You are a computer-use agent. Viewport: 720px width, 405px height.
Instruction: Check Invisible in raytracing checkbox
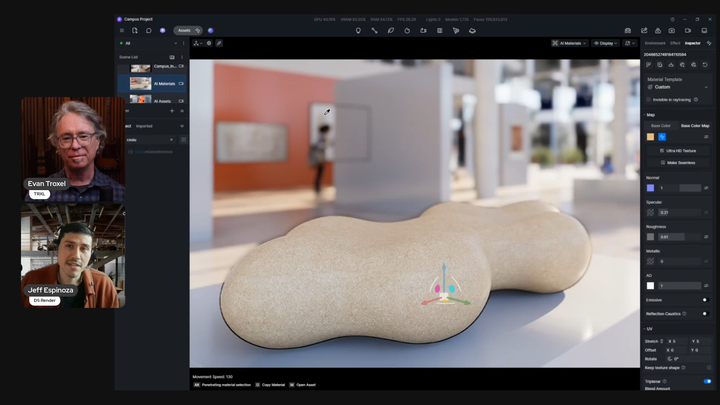click(649, 100)
